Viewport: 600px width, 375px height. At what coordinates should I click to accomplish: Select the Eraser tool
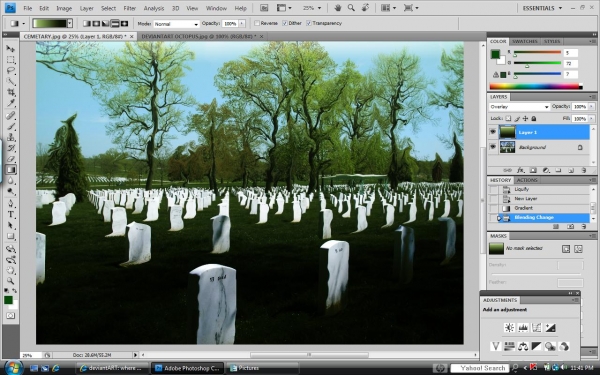coord(11,159)
